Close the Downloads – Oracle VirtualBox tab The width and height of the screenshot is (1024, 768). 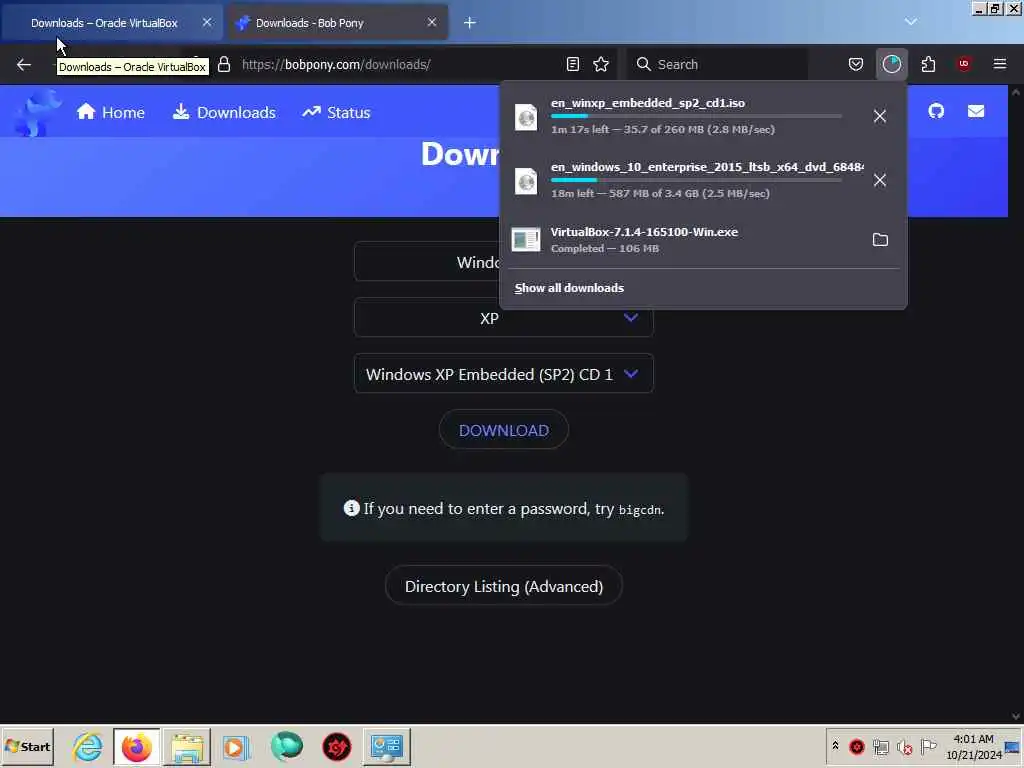(207, 22)
